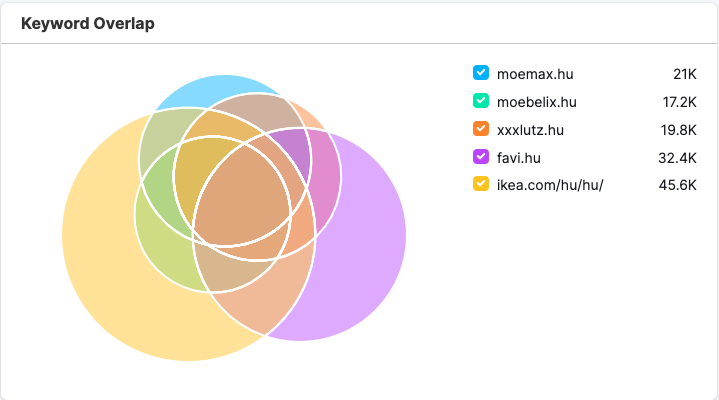719x400 pixels.
Task: Uncheck the moemax.hu checkbox
Action: pos(481,73)
